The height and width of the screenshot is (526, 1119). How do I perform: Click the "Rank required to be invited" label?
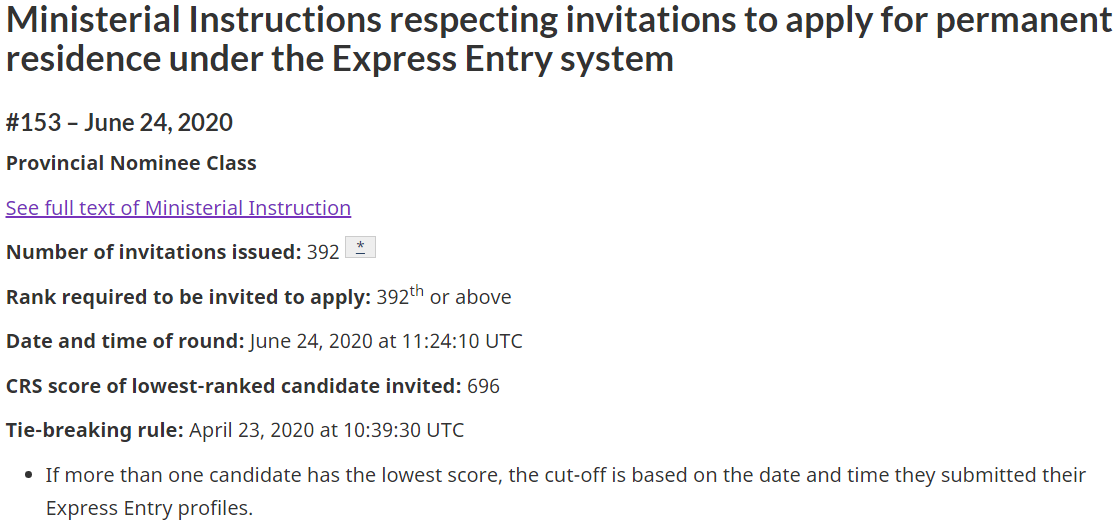point(188,297)
